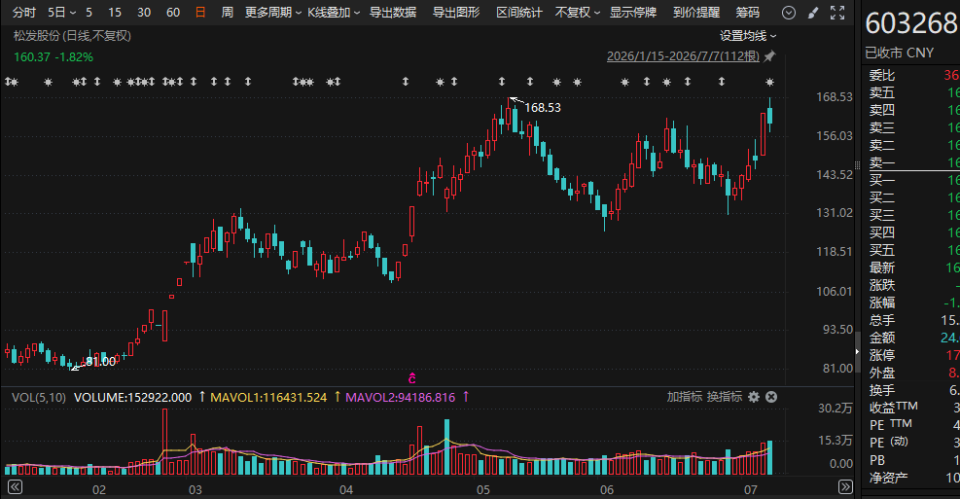Expand the 更多周期 dropdown
The image size is (960, 499).
[x=273, y=12]
